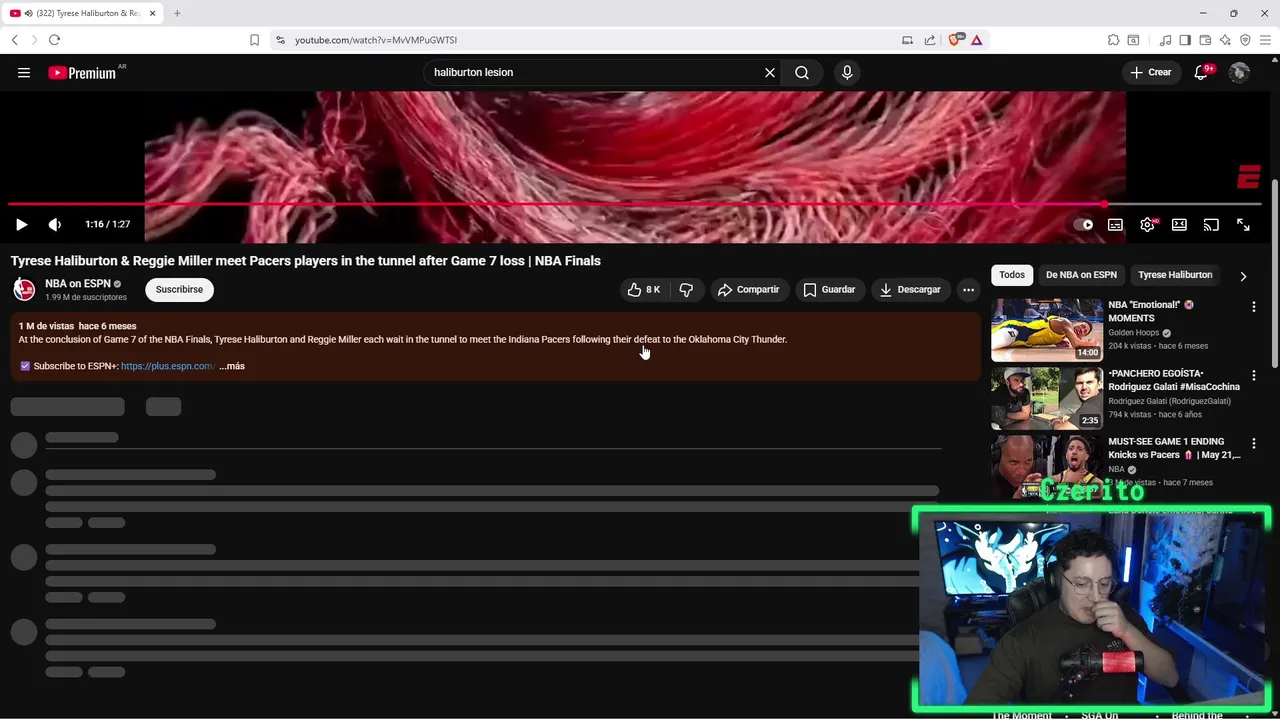Open the Brave Shields lion icon
Viewport: 1280px width, 720px height.
click(955, 39)
